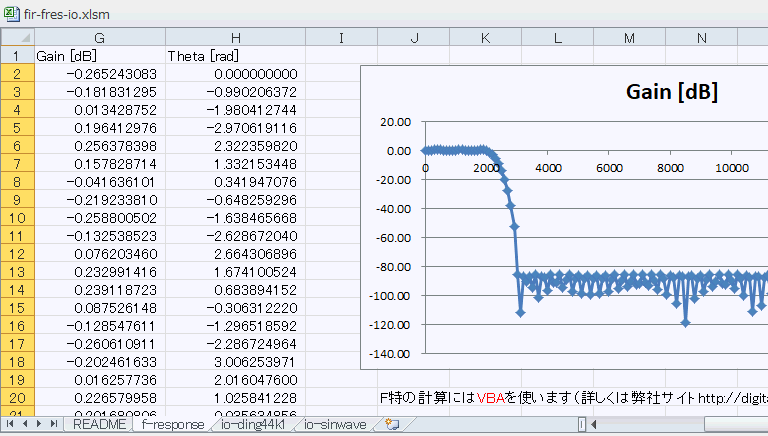
Task: Select row 6 header
Action: pyautogui.click(x=18, y=145)
